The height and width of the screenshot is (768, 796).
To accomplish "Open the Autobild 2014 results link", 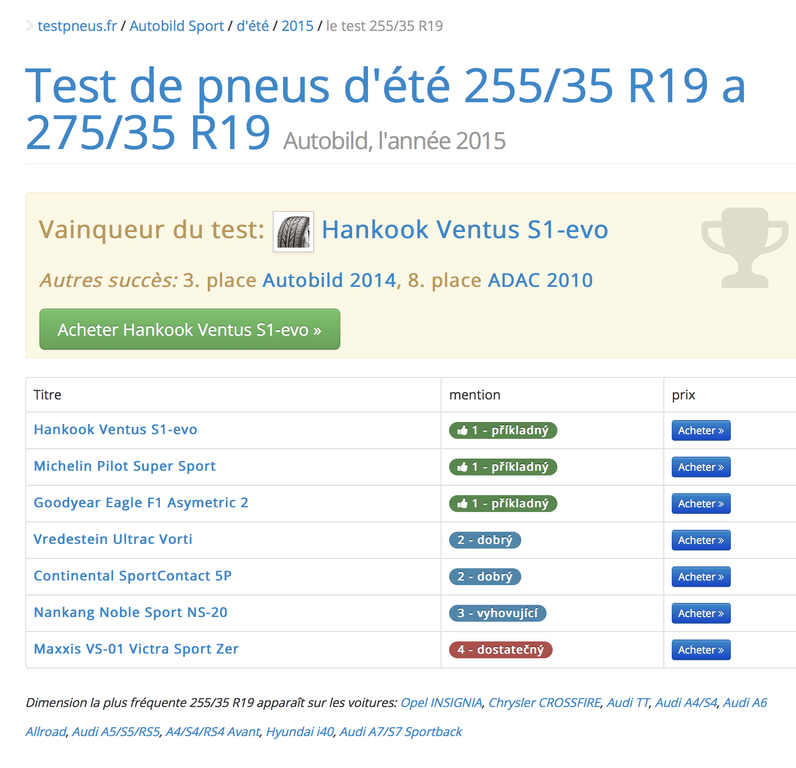I will pos(329,281).
